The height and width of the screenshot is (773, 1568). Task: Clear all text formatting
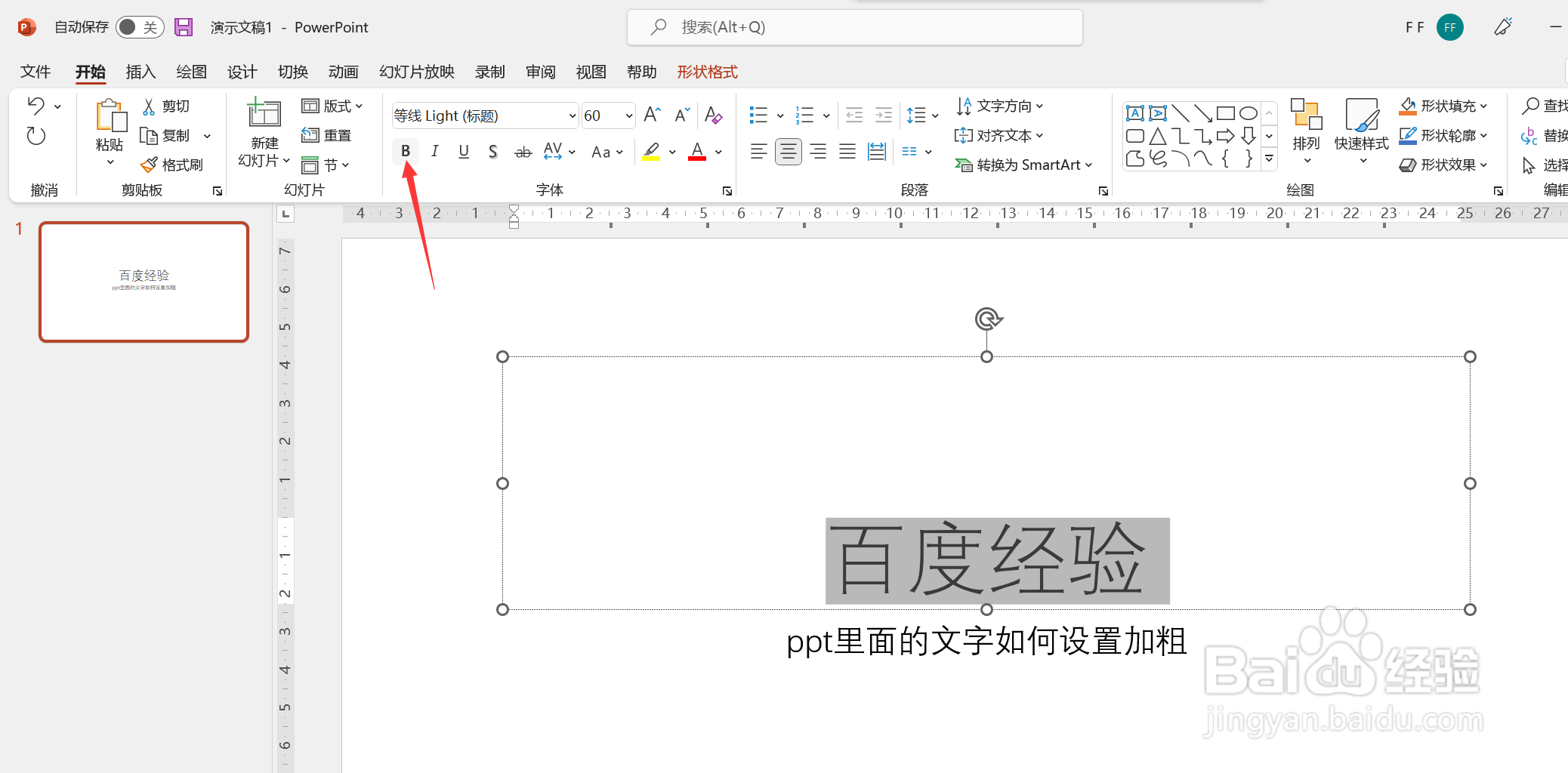point(713,115)
